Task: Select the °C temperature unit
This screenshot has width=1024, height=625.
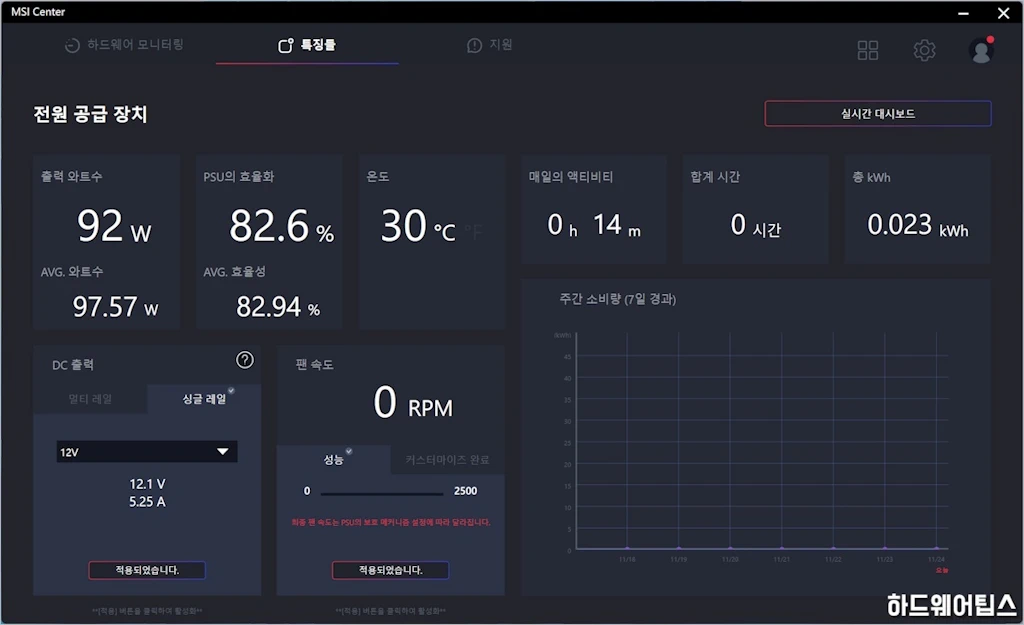Action: coord(445,231)
